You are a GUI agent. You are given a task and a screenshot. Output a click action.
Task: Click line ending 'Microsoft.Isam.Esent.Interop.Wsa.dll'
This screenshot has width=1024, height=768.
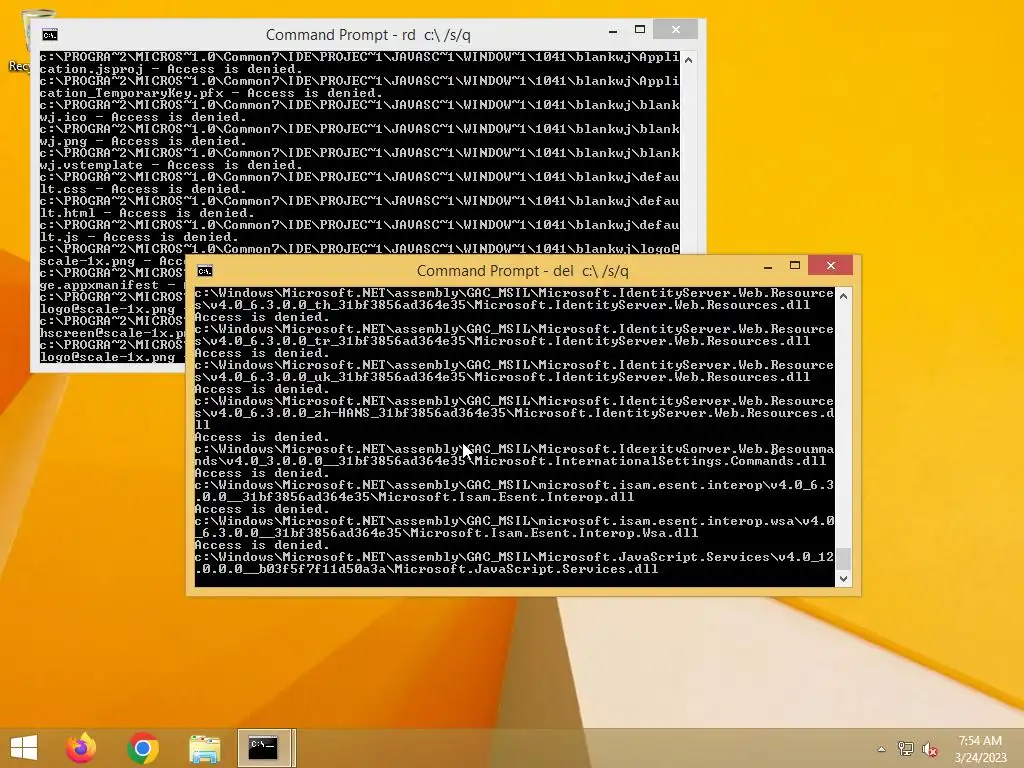(x=447, y=534)
